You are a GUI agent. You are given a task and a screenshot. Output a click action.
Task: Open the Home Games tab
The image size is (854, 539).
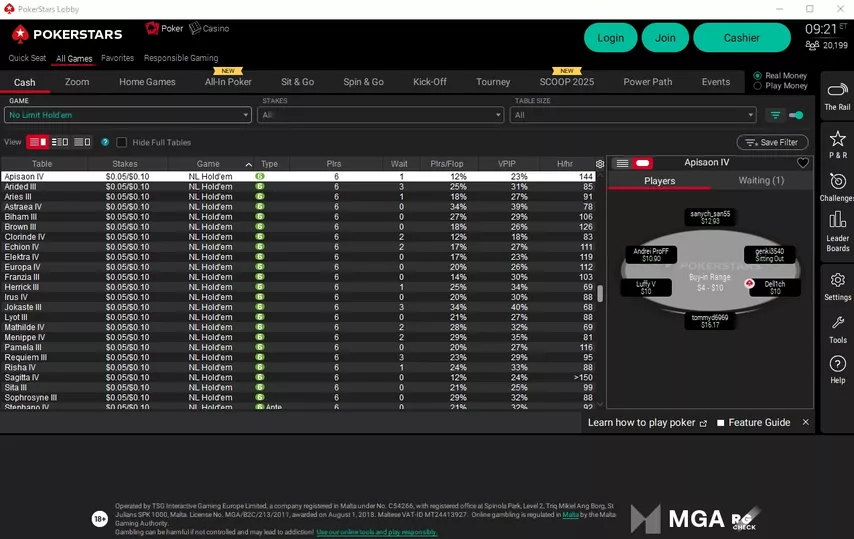pyautogui.click(x=147, y=82)
